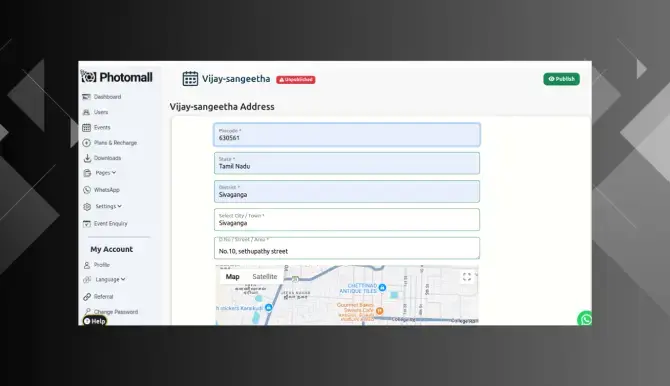Open the WhatsApp sidebar icon
670x386 pixels.
pyautogui.click(x=87, y=190)
